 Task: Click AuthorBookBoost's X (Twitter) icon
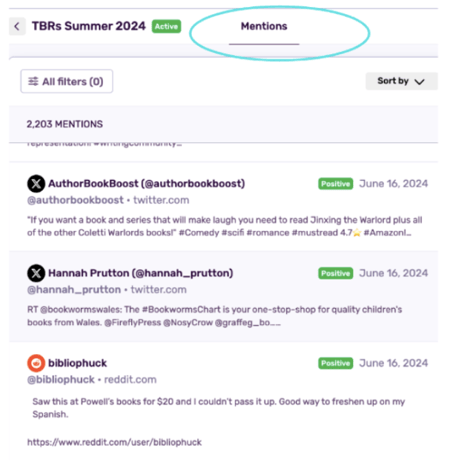click(36, 184)
